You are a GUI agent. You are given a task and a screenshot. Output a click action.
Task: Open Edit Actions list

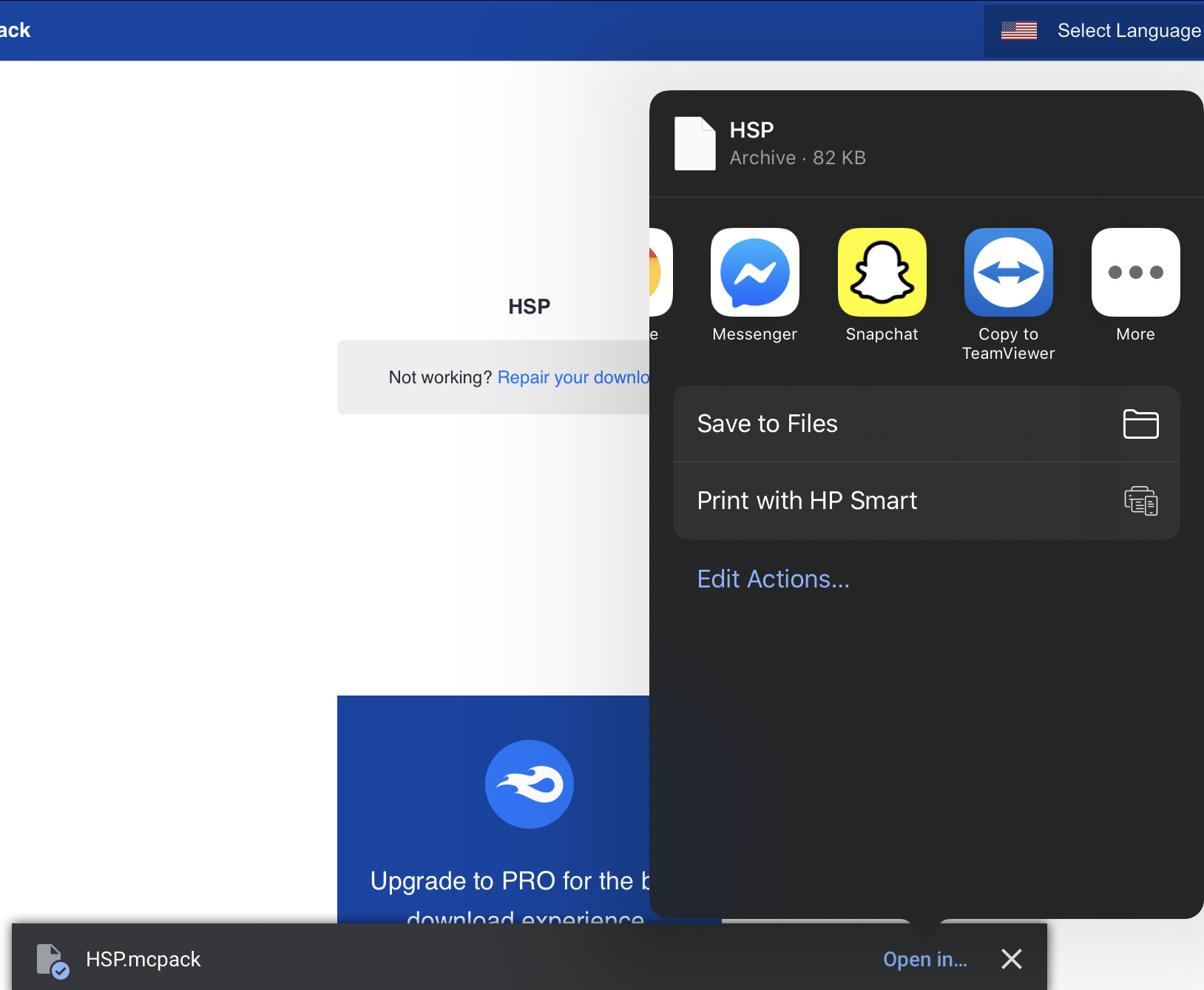(x=774, y=579)
